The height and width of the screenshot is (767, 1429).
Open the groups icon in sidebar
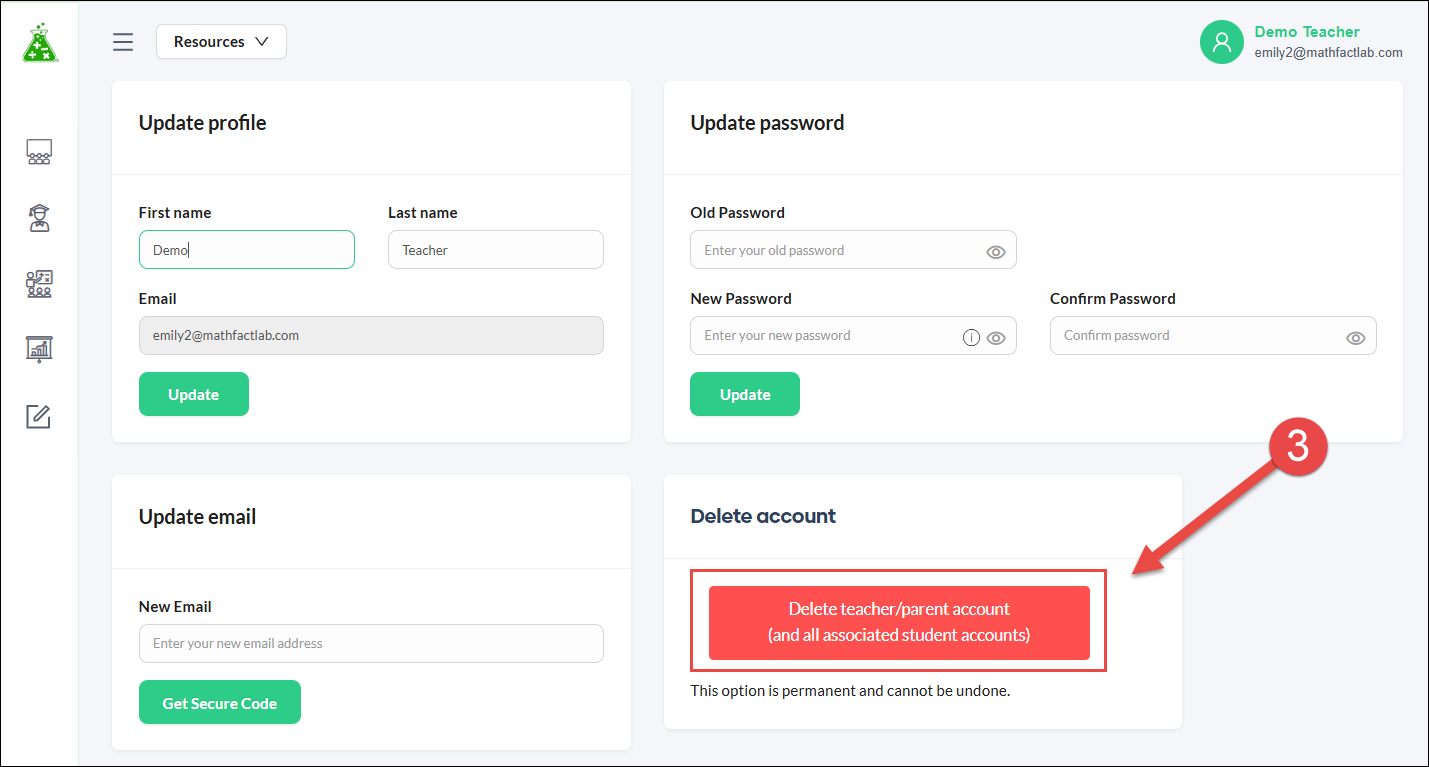pyautogui.click(x=39, y=284)
